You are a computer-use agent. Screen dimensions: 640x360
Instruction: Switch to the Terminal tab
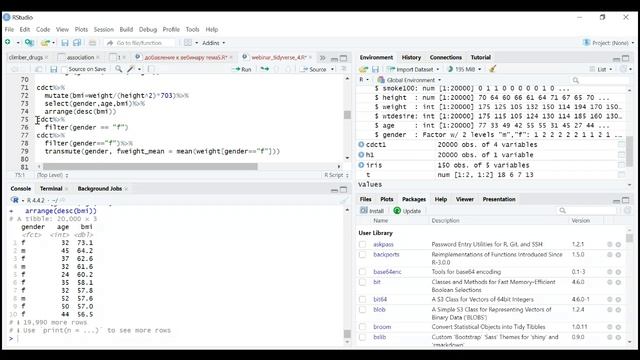51,189
